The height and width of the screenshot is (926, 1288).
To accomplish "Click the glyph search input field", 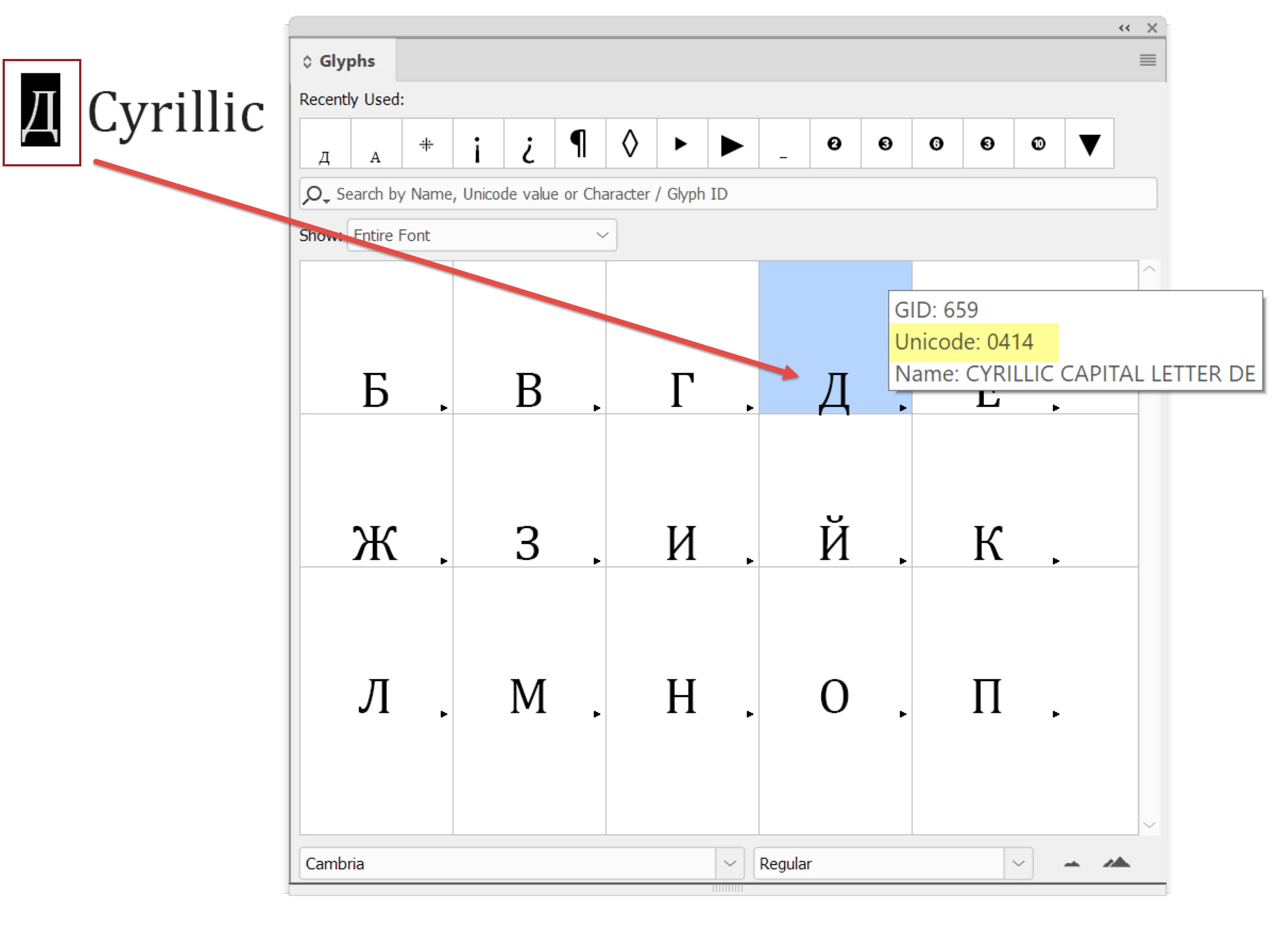I will point(738,194).
